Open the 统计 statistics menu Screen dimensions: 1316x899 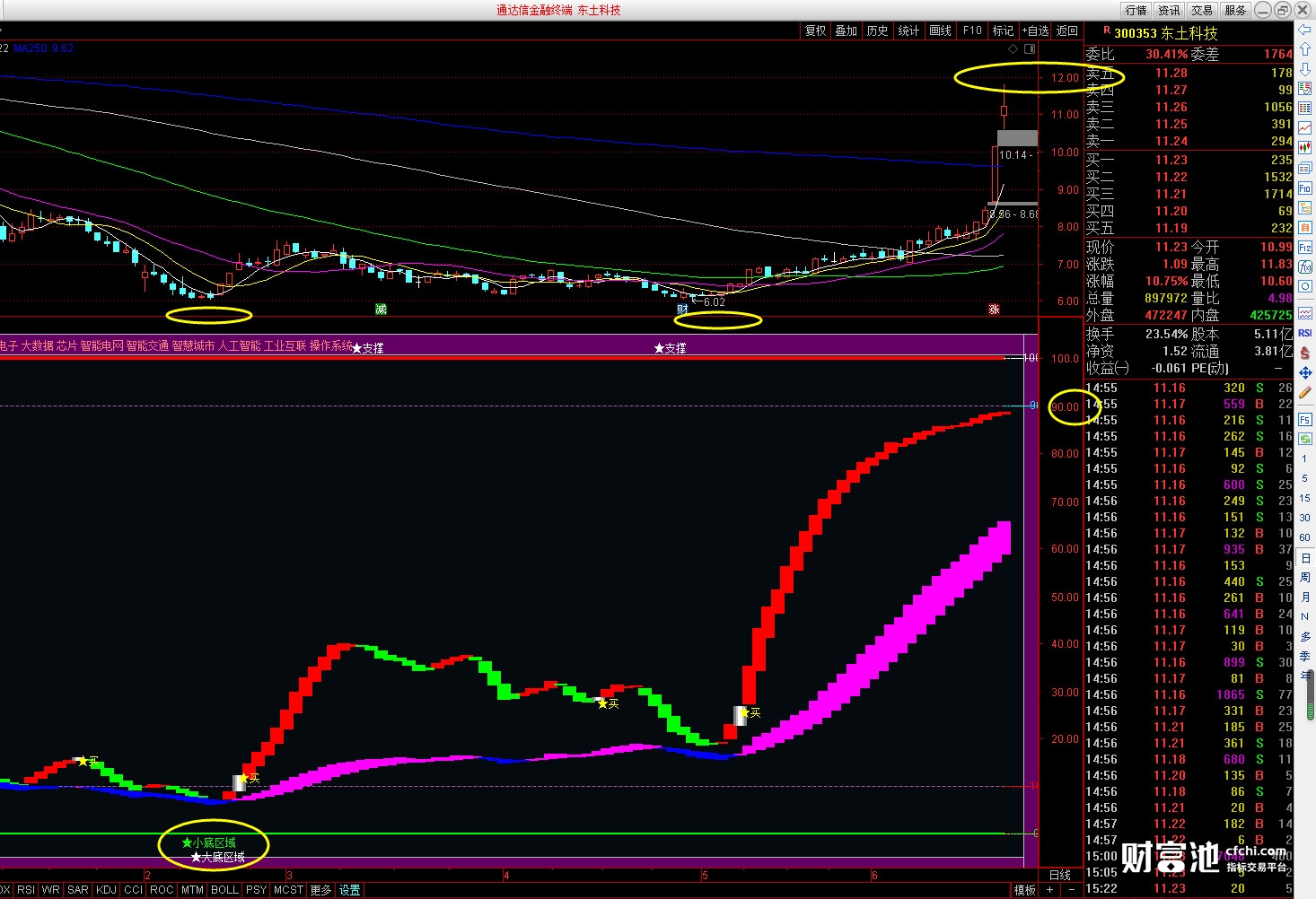click(x=909, y=31)
